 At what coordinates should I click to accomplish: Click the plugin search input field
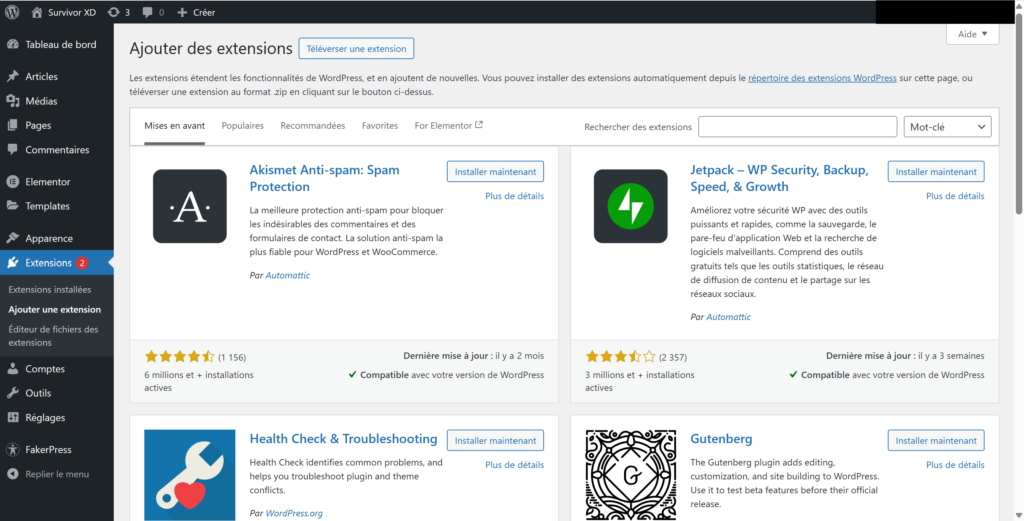pos(797,127)
